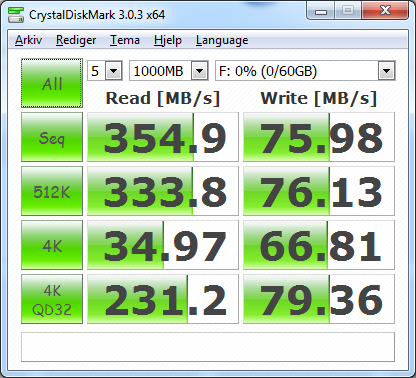Close the CrystalDiskMark window
This screenshot has height=378, width=416.
coord(385,11)
